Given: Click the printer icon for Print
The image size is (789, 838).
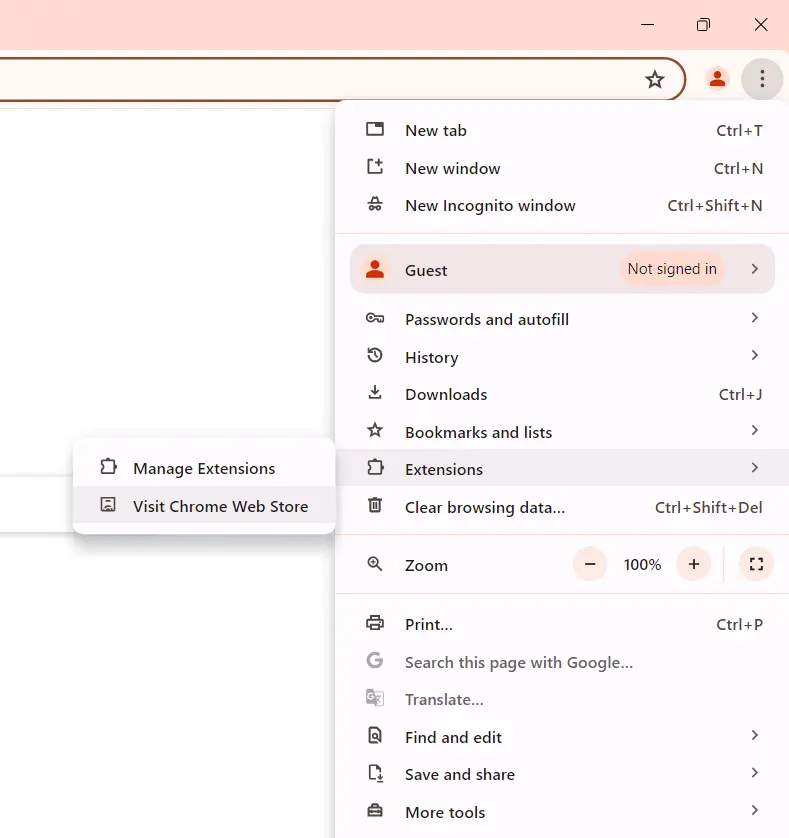Looking at the screenshot, I should tap(375, 624).
